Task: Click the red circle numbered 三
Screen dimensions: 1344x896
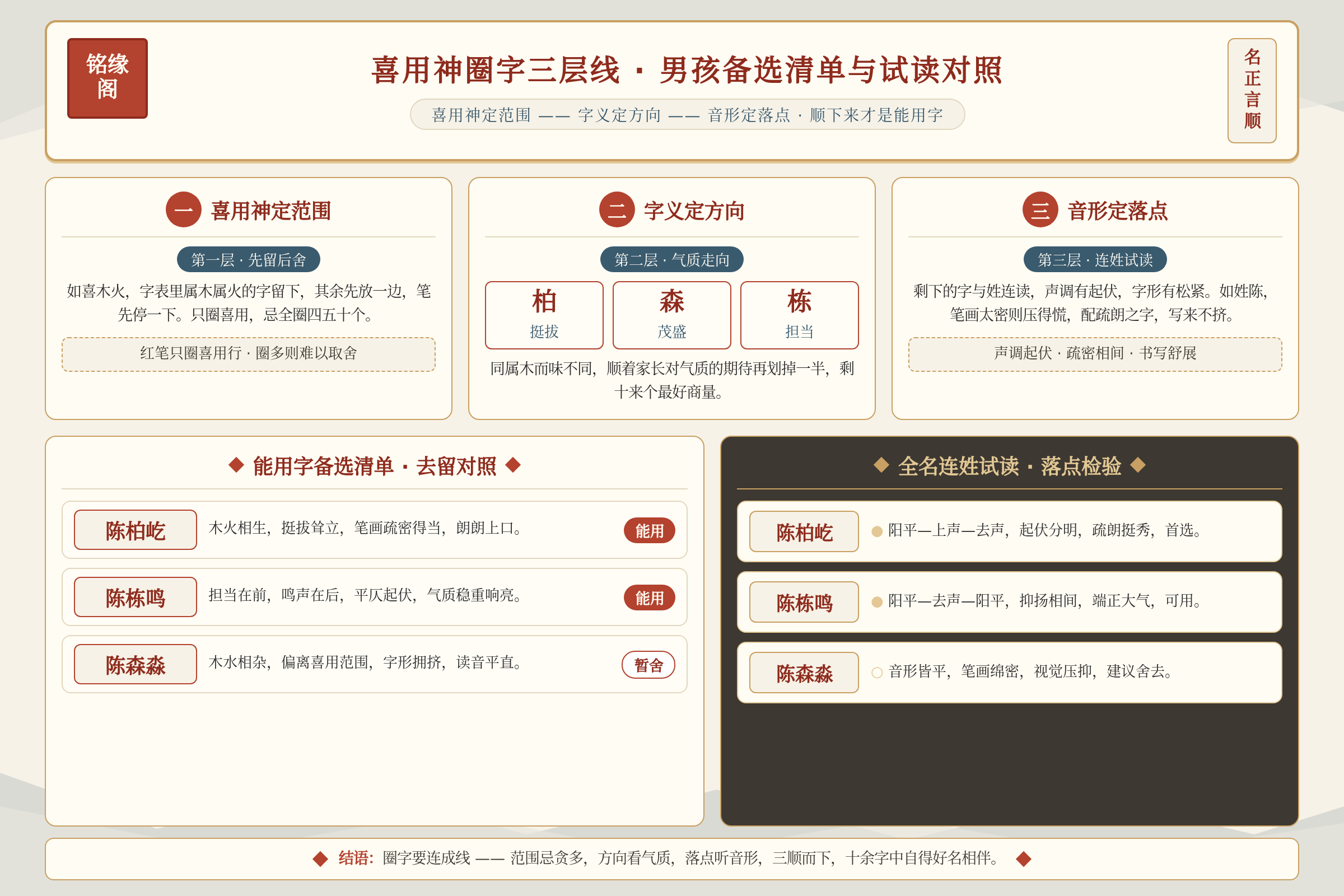Action: (1040, 209)
